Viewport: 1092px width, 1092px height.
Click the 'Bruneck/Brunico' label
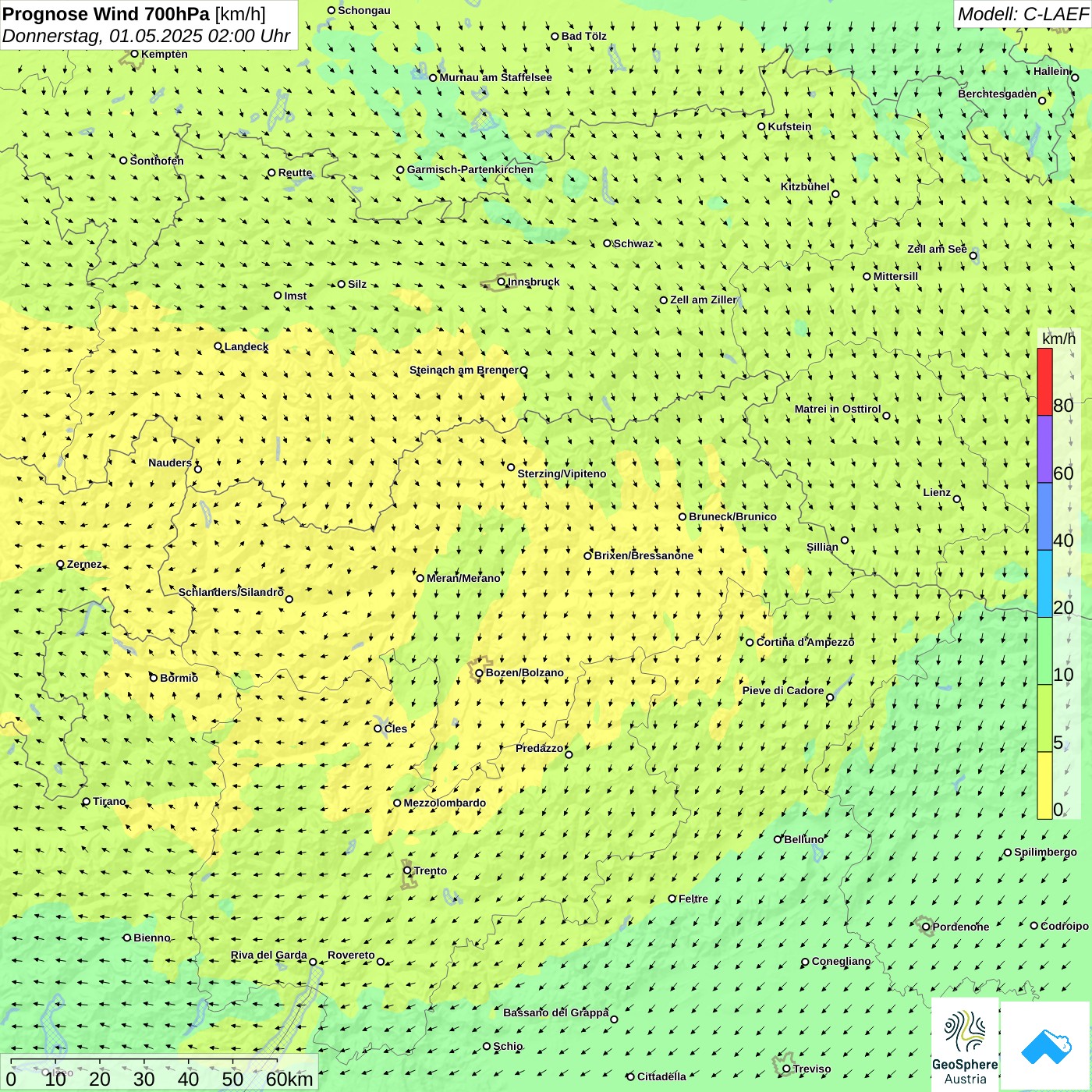tap(732, 516)
